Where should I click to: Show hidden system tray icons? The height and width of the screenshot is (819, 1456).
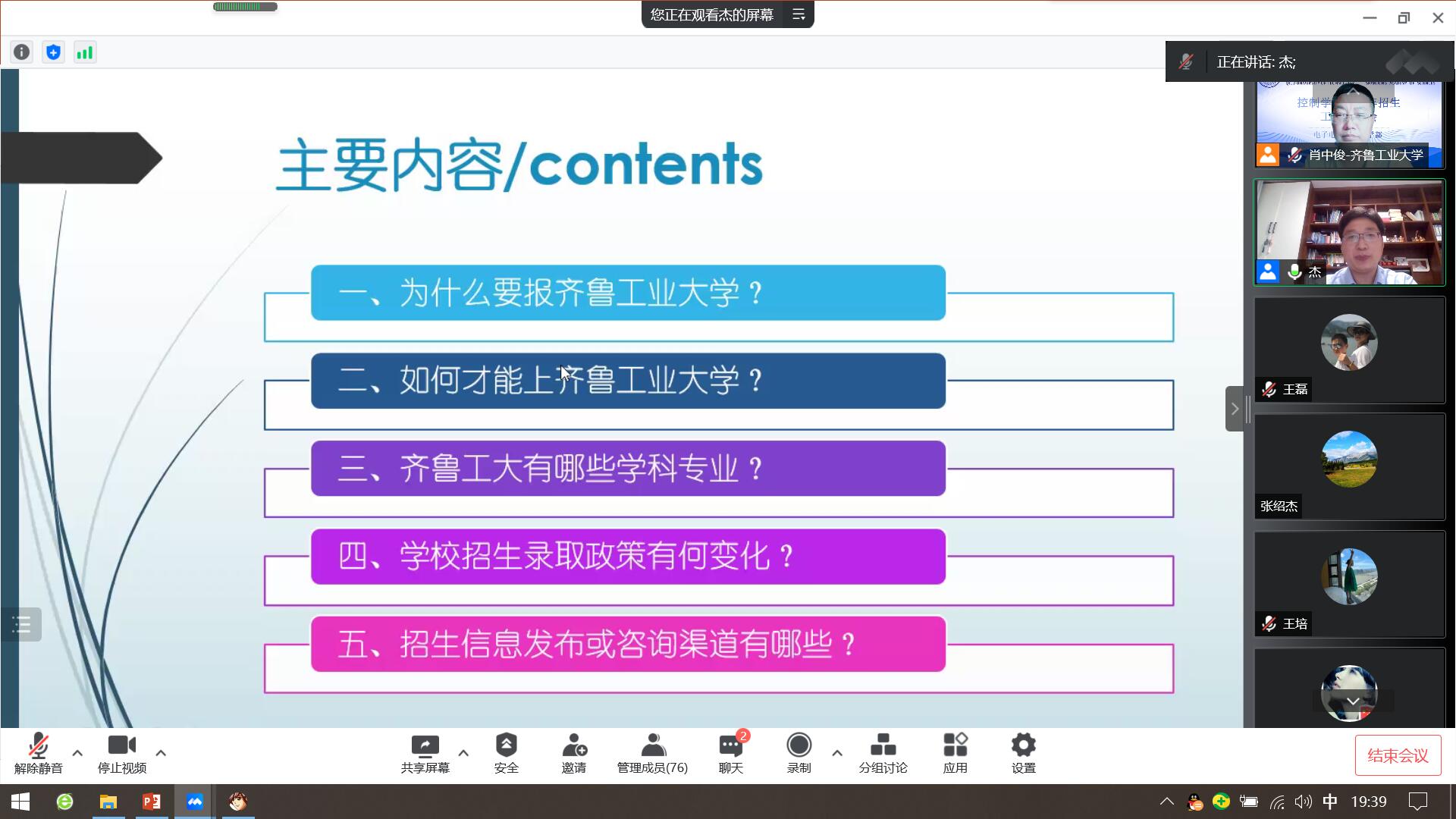tap(1167, 802)
